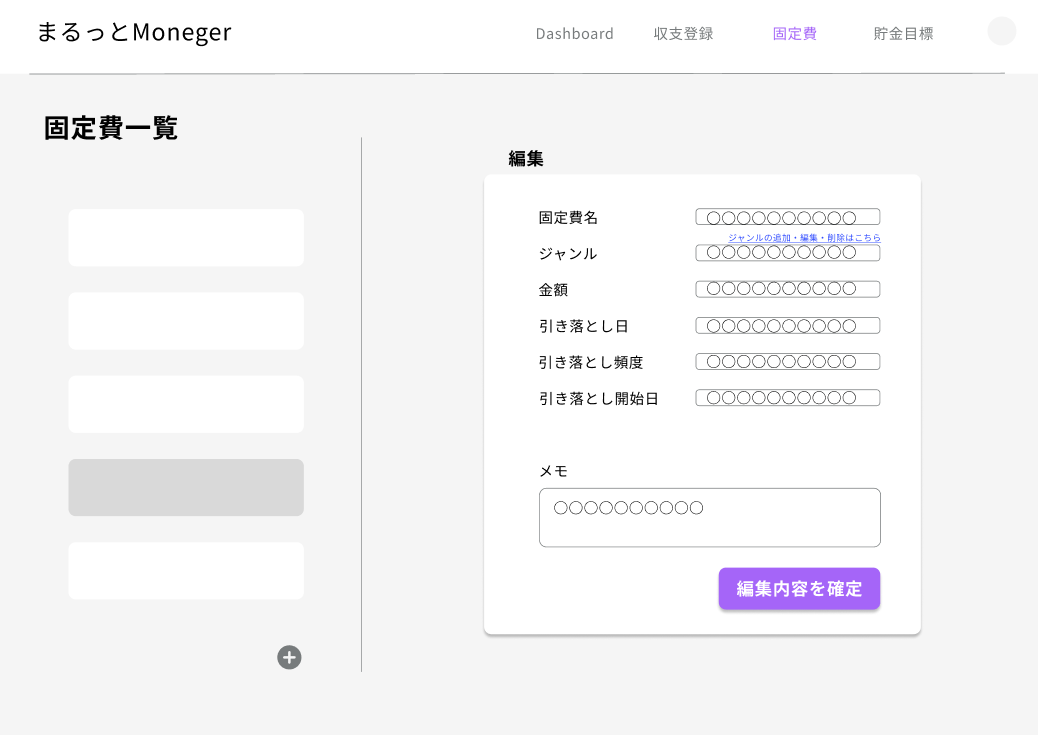Image resolution: width=1038 pixels, height=735 pixels.
Task: Click the highlighted gray card in 固定費一覧
Action: pos(186,487)
